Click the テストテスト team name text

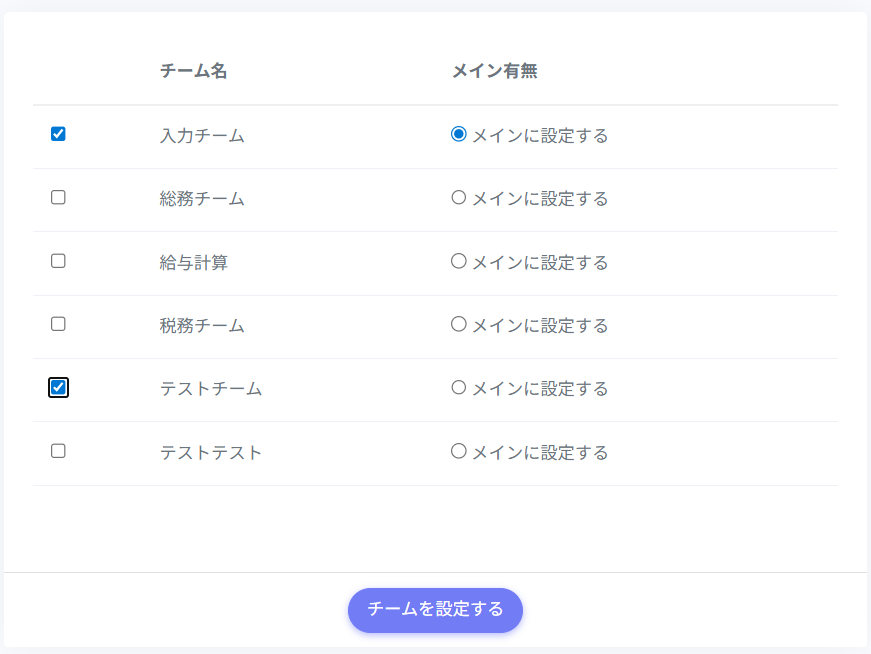[x=211, y=453]
